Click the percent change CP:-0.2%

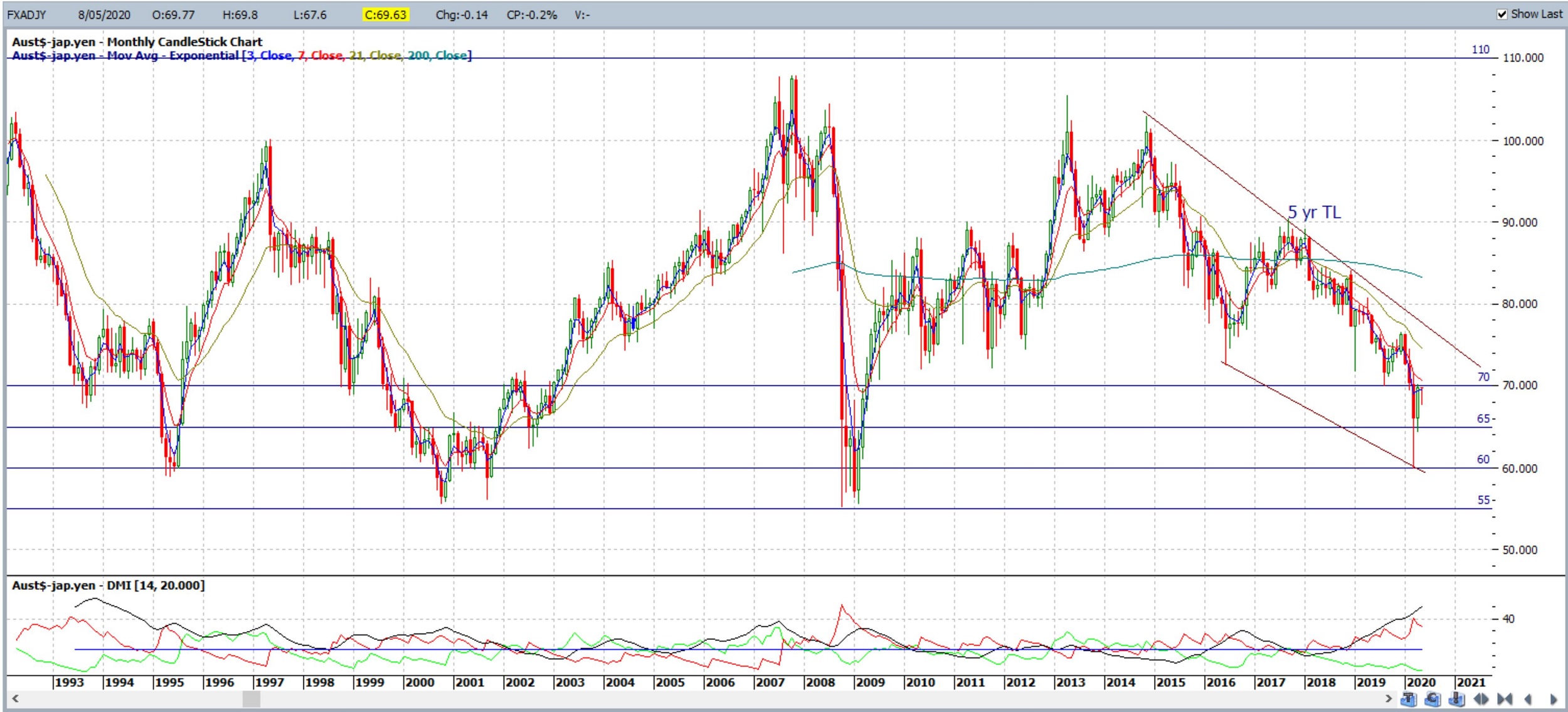[x=532, y=14]
